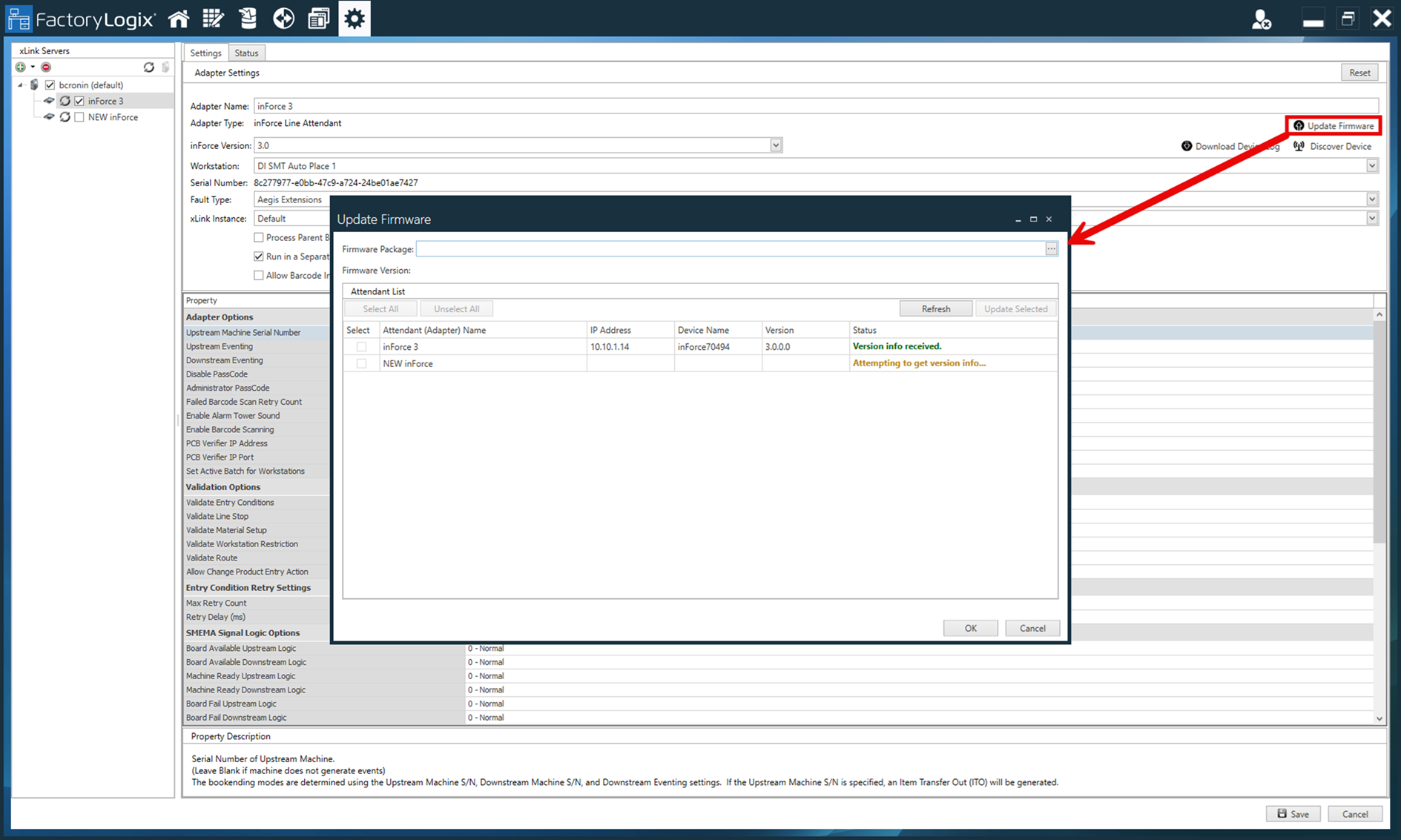This screenshot has width=1401, height=840.
Task: Click the Update Selected button
Action: point(1015,309)
